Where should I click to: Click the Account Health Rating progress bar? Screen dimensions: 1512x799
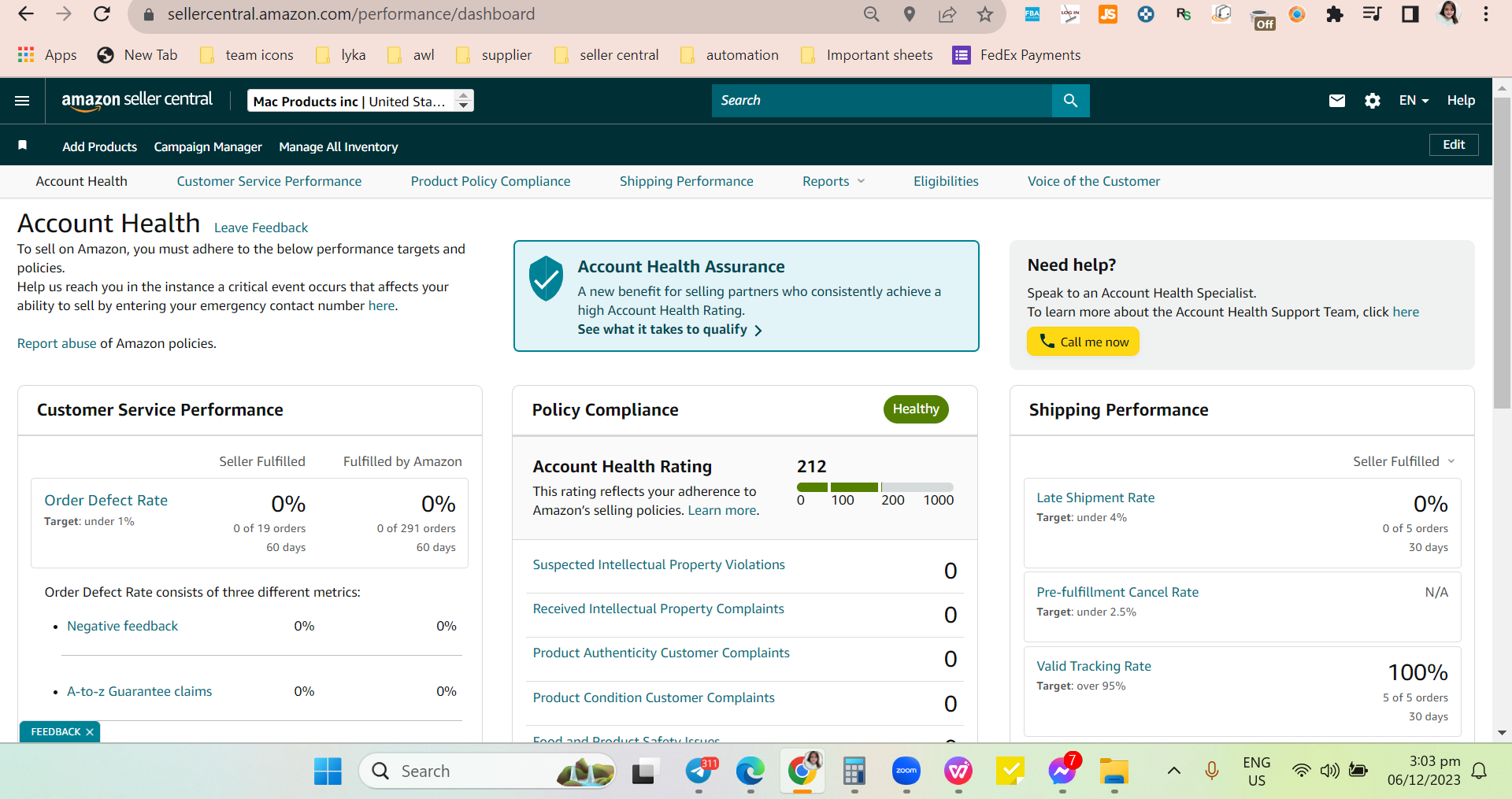click(x=875, y=487)
